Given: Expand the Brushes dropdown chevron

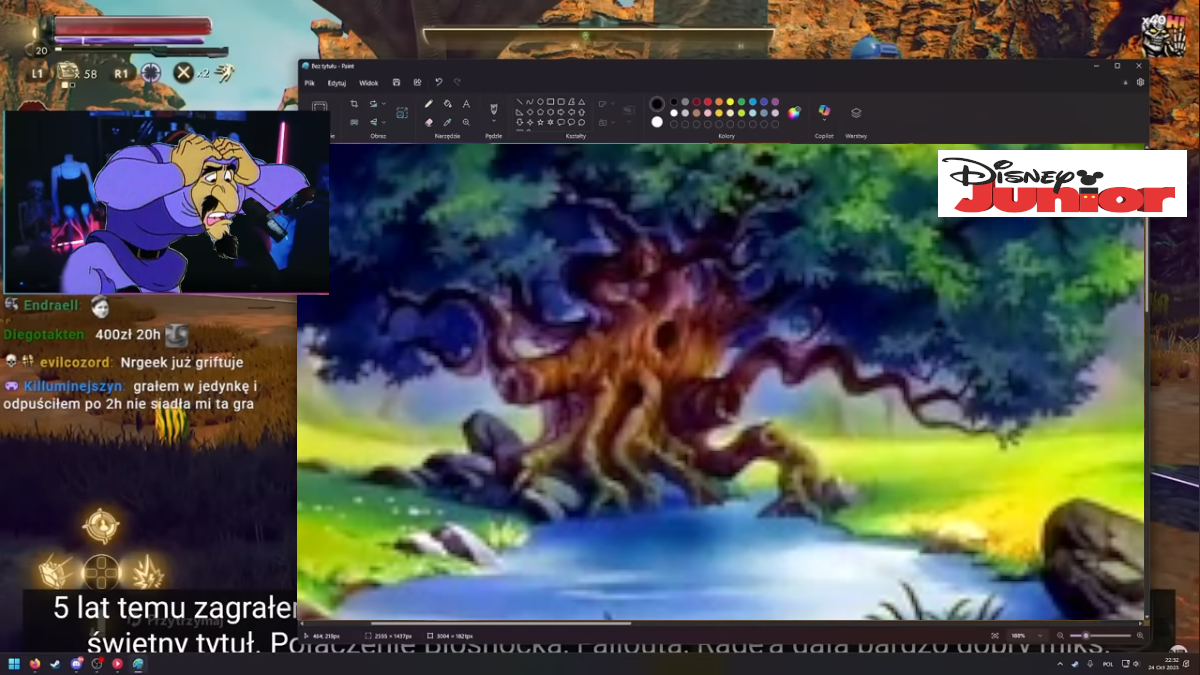Looking at the screenshot, I should click(x=494, y=120).
